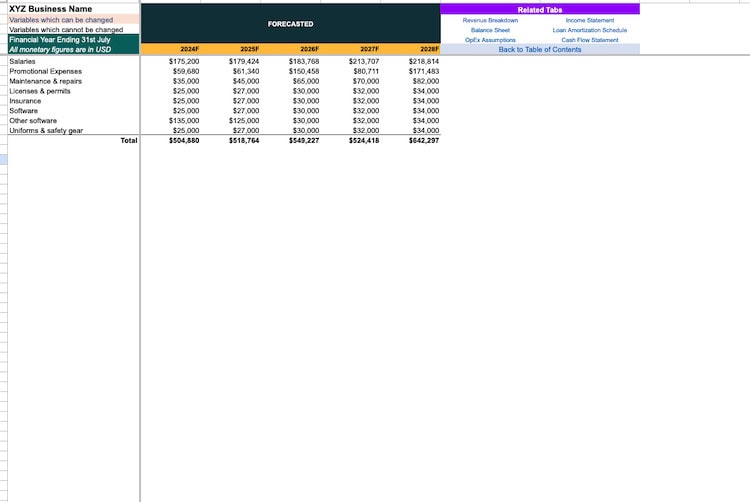The height and width of the screenshot is (502, 750).
Task: Select Salaries 2024F value $175,200
Action: pyautogui.click(x=184, y=61)
